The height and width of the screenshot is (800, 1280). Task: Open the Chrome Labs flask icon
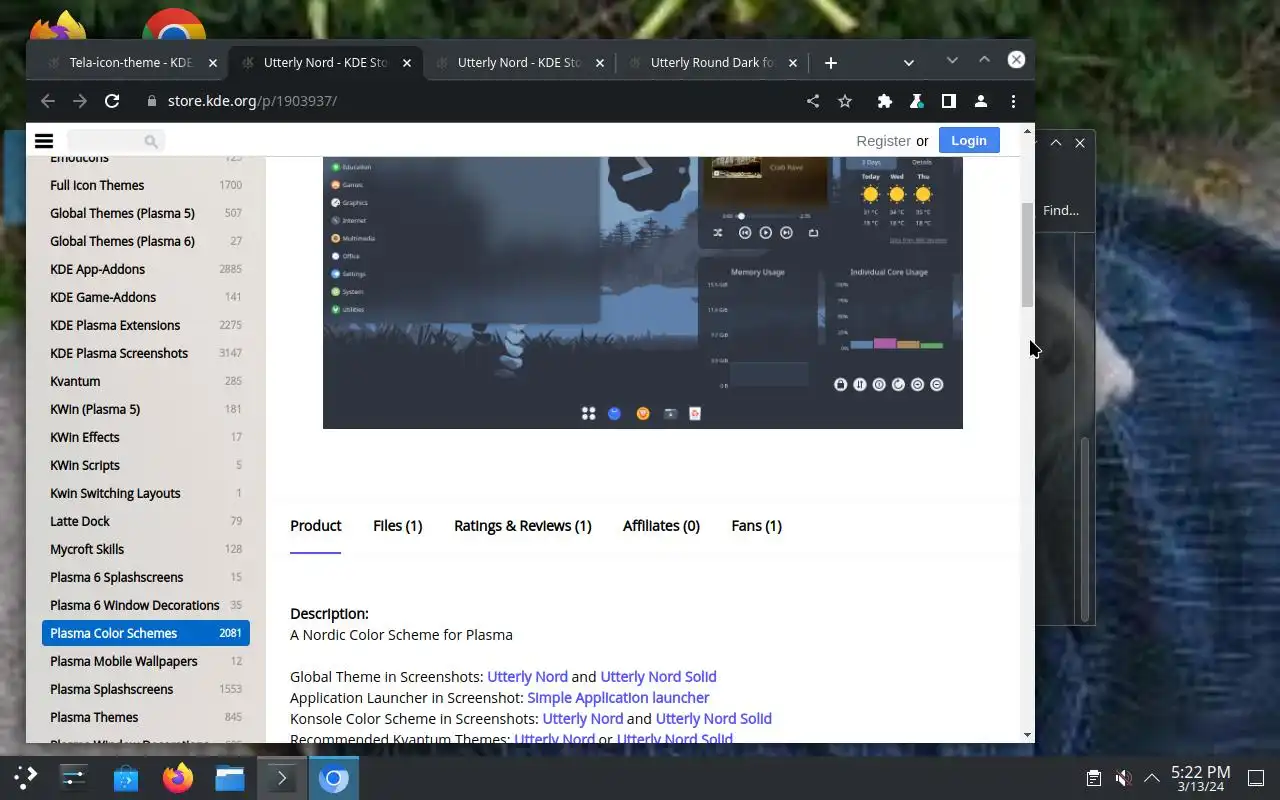coord(916,101)
